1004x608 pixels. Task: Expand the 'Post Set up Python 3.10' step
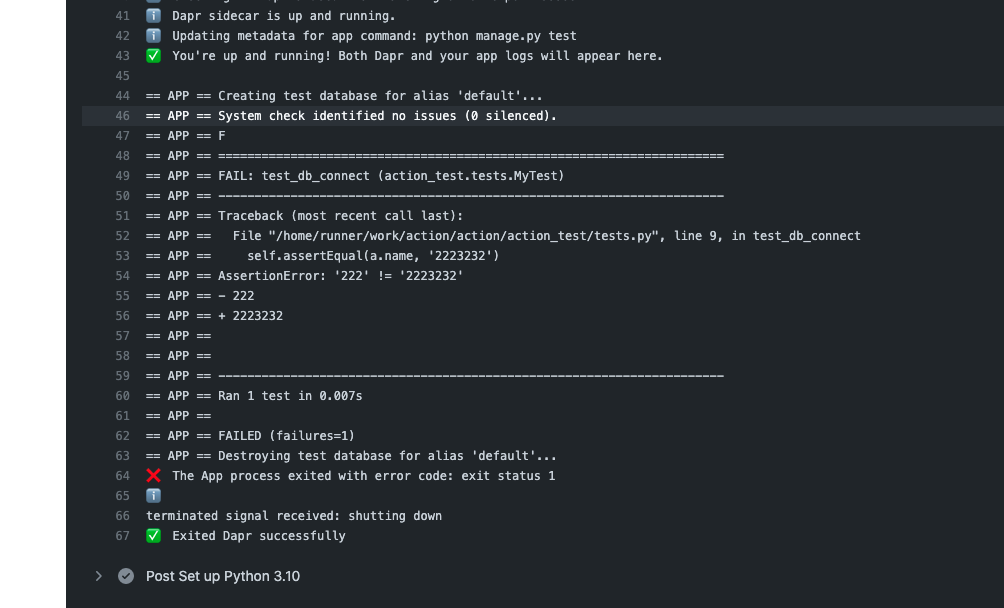click(x=98, y=576)
